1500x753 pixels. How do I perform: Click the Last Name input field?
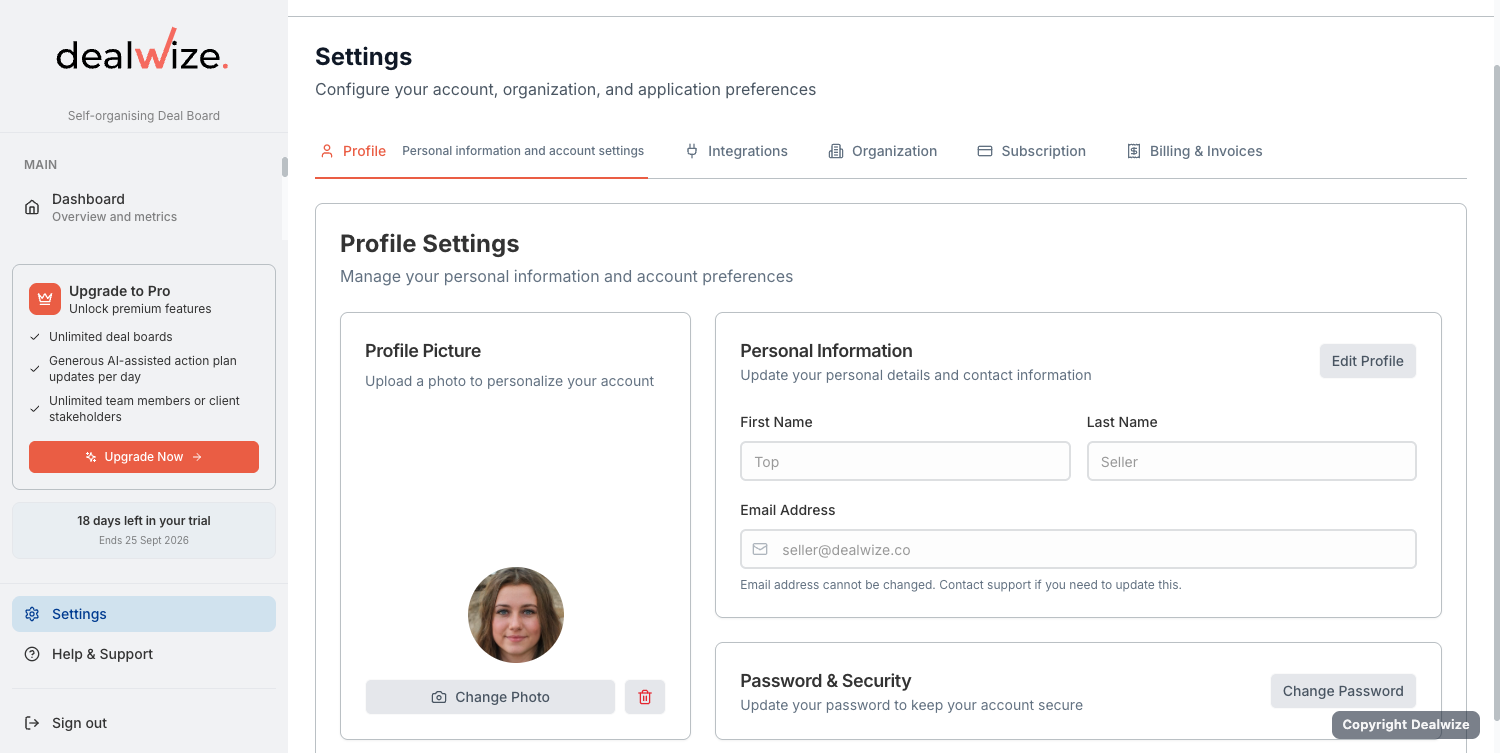click(x=1252, y=461)
